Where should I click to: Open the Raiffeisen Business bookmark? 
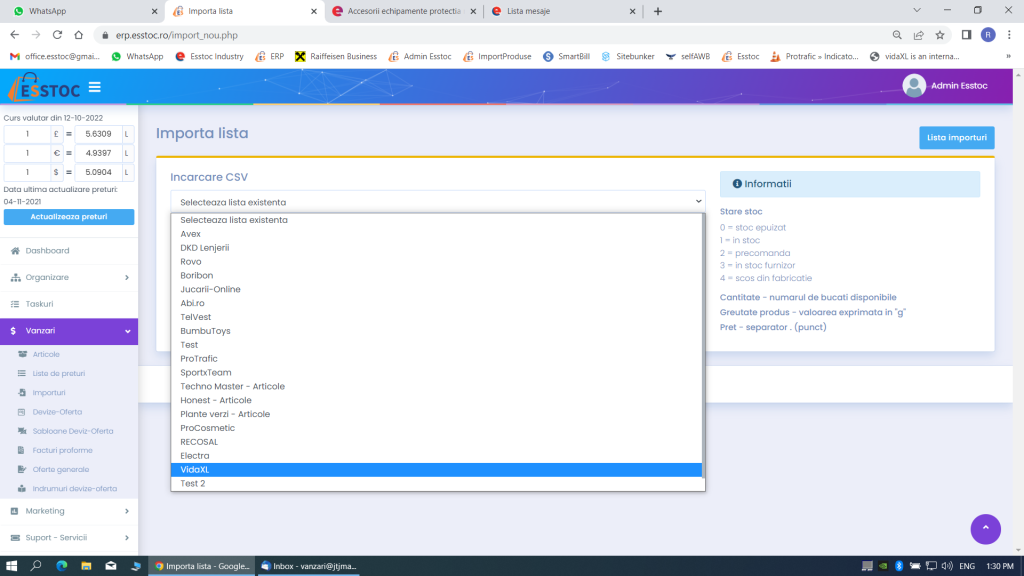coord(336,57)
